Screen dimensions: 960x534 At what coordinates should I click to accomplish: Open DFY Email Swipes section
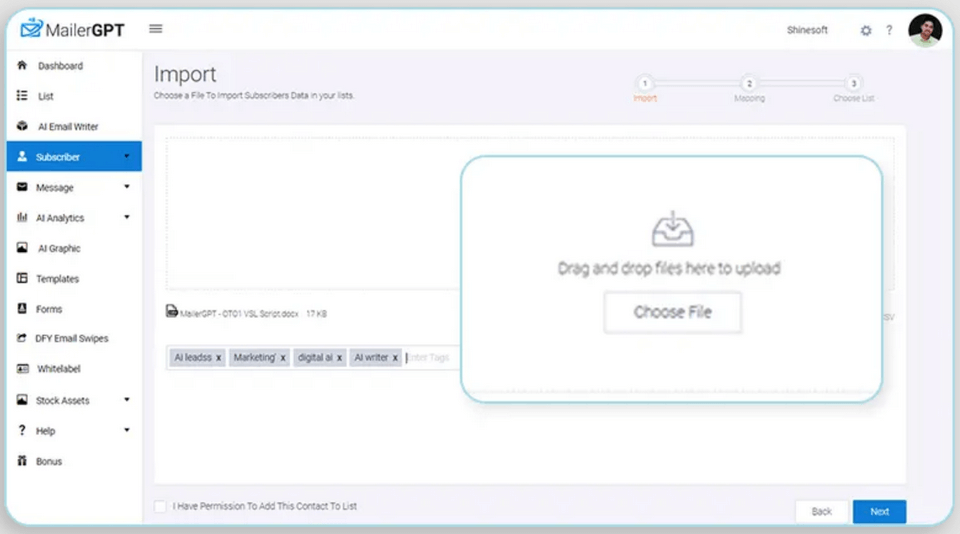[71, 338]
